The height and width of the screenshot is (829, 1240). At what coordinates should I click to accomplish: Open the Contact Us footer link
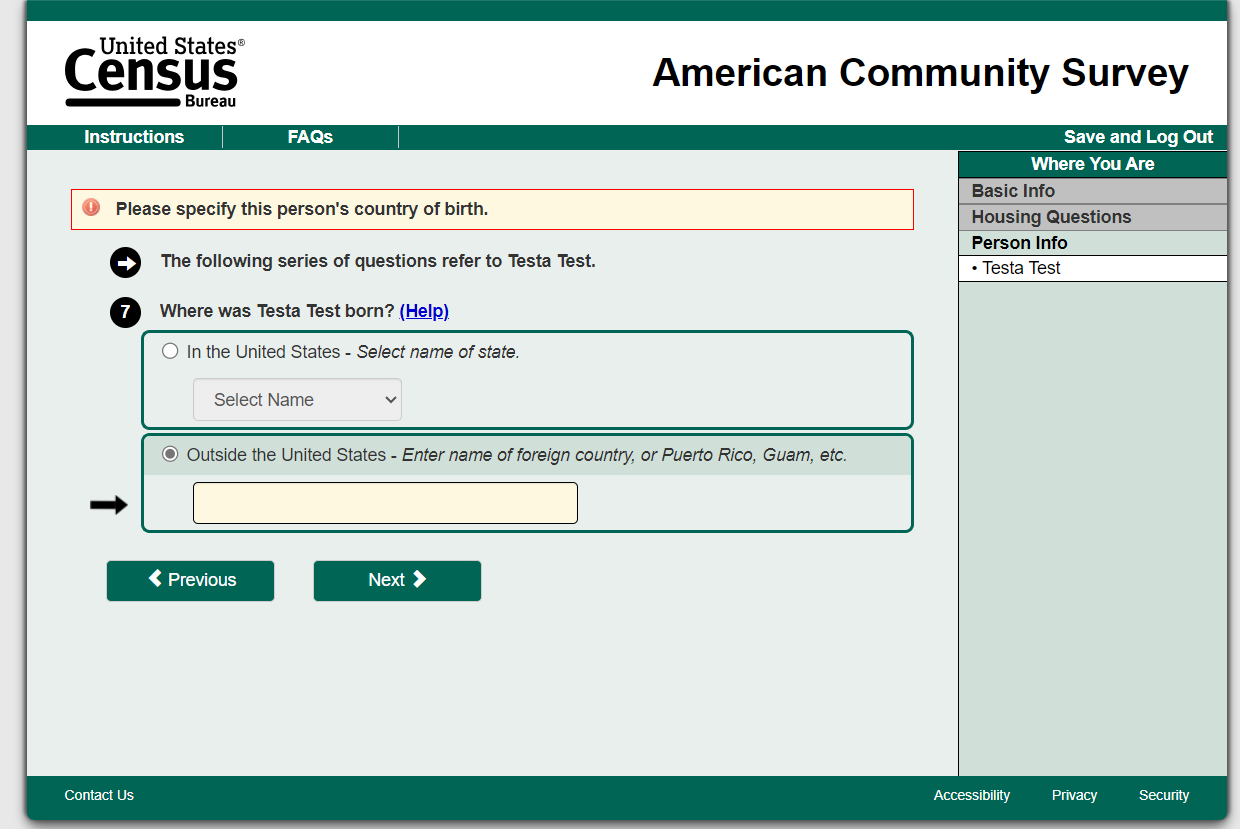pos(99,795)
